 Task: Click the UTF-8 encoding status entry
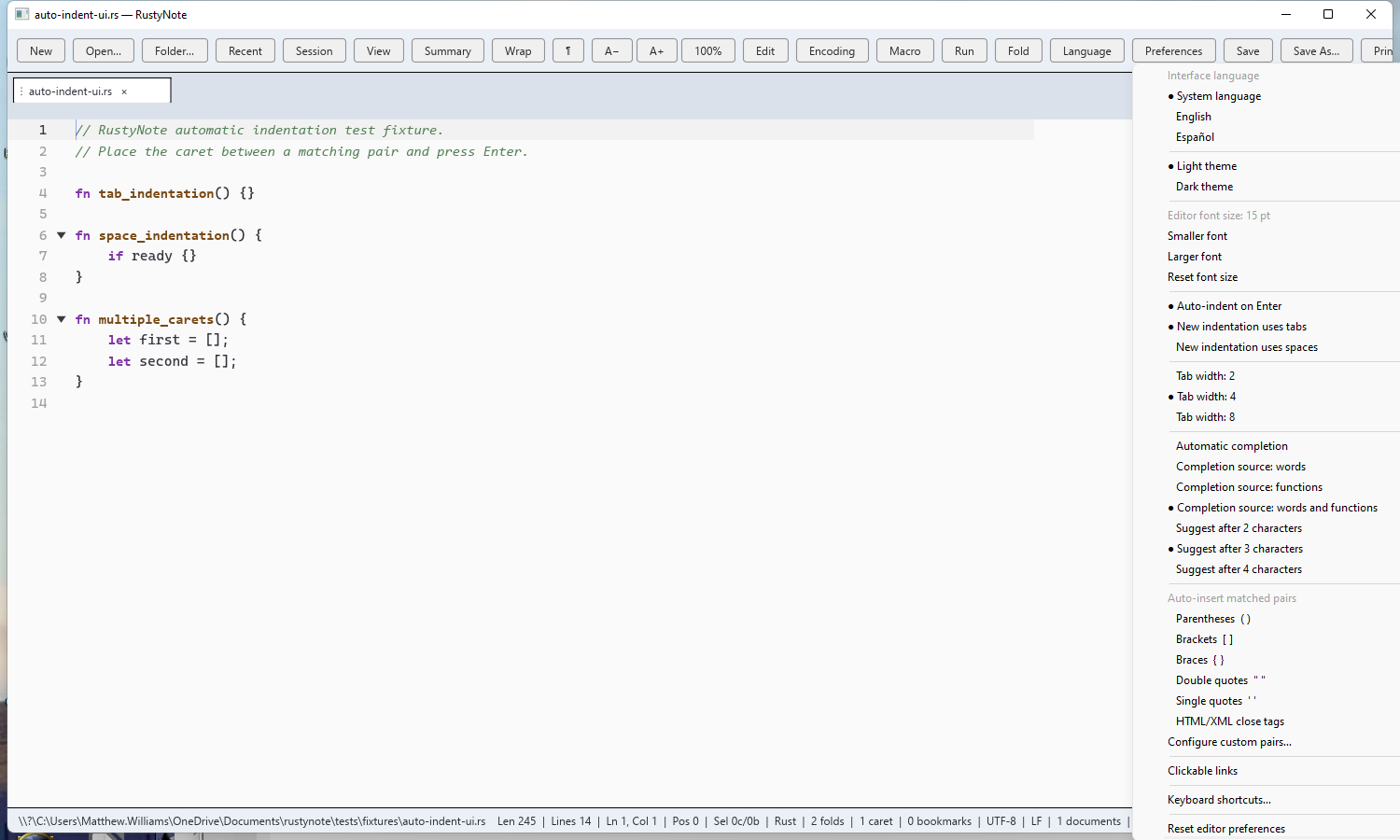1001,821
